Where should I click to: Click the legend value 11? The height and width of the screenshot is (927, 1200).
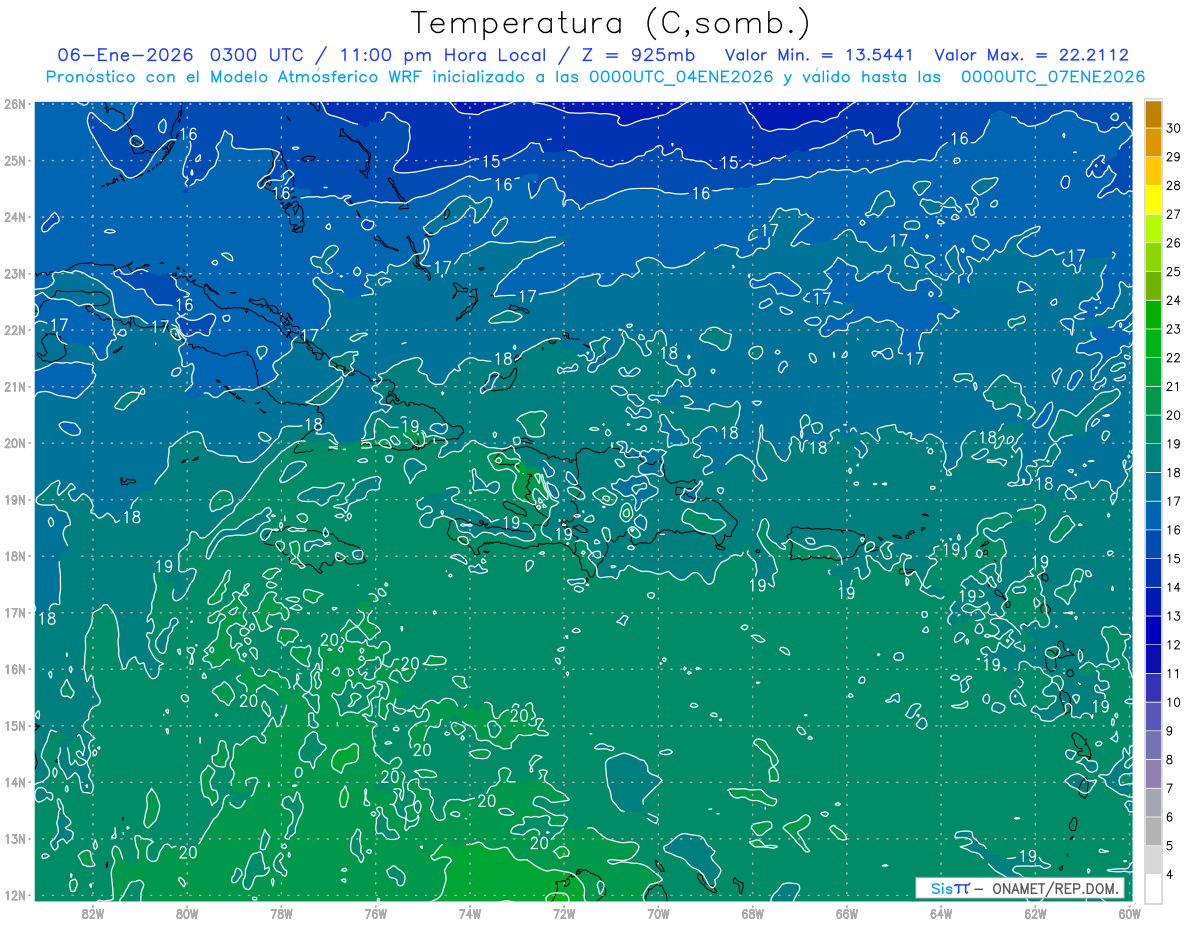1174,673
